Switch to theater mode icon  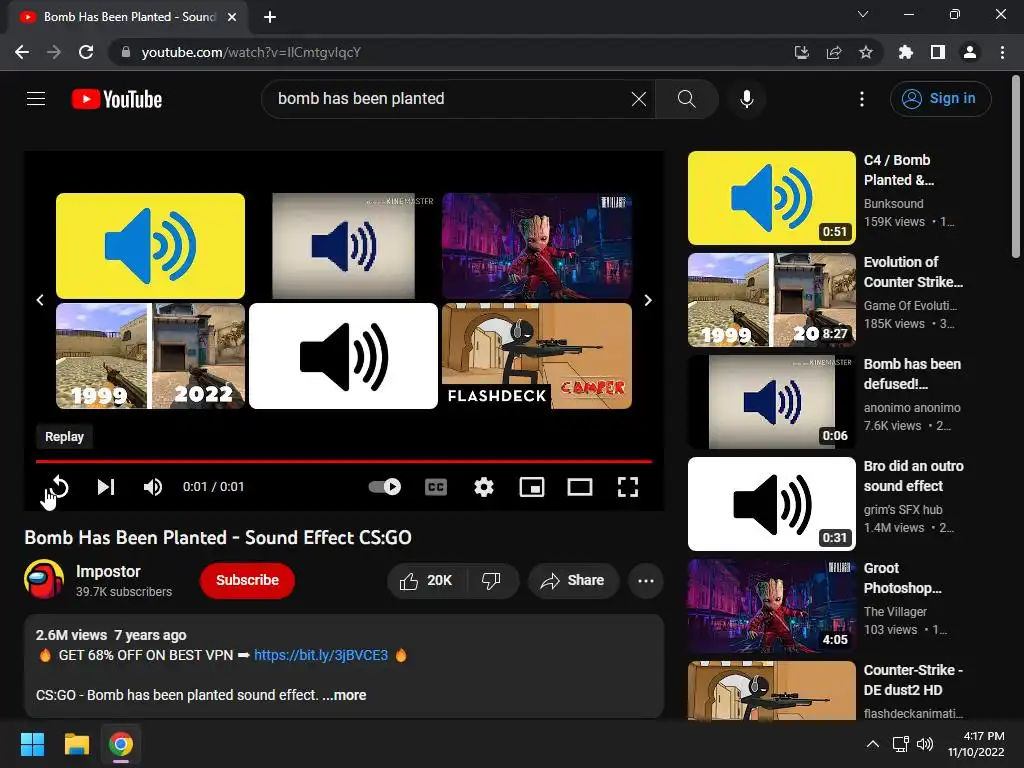coord(580,487)
